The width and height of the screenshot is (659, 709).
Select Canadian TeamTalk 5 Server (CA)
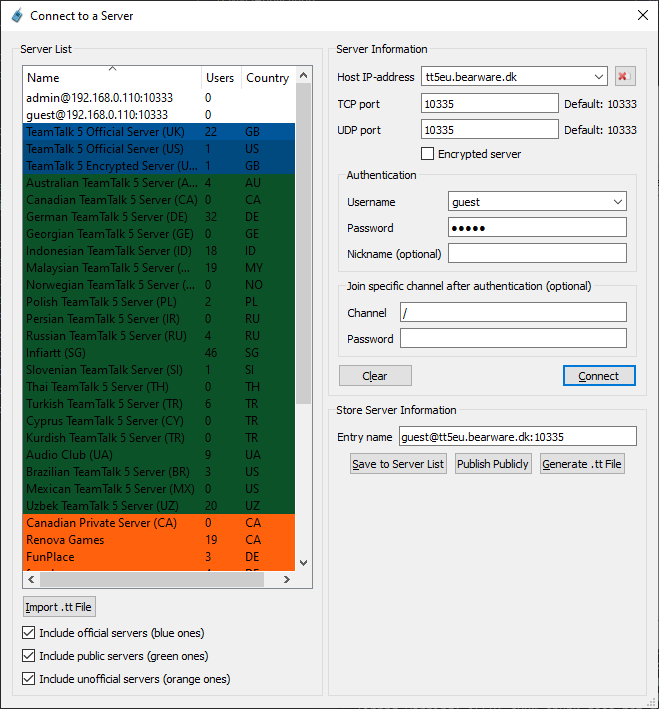tap(159, 200)
